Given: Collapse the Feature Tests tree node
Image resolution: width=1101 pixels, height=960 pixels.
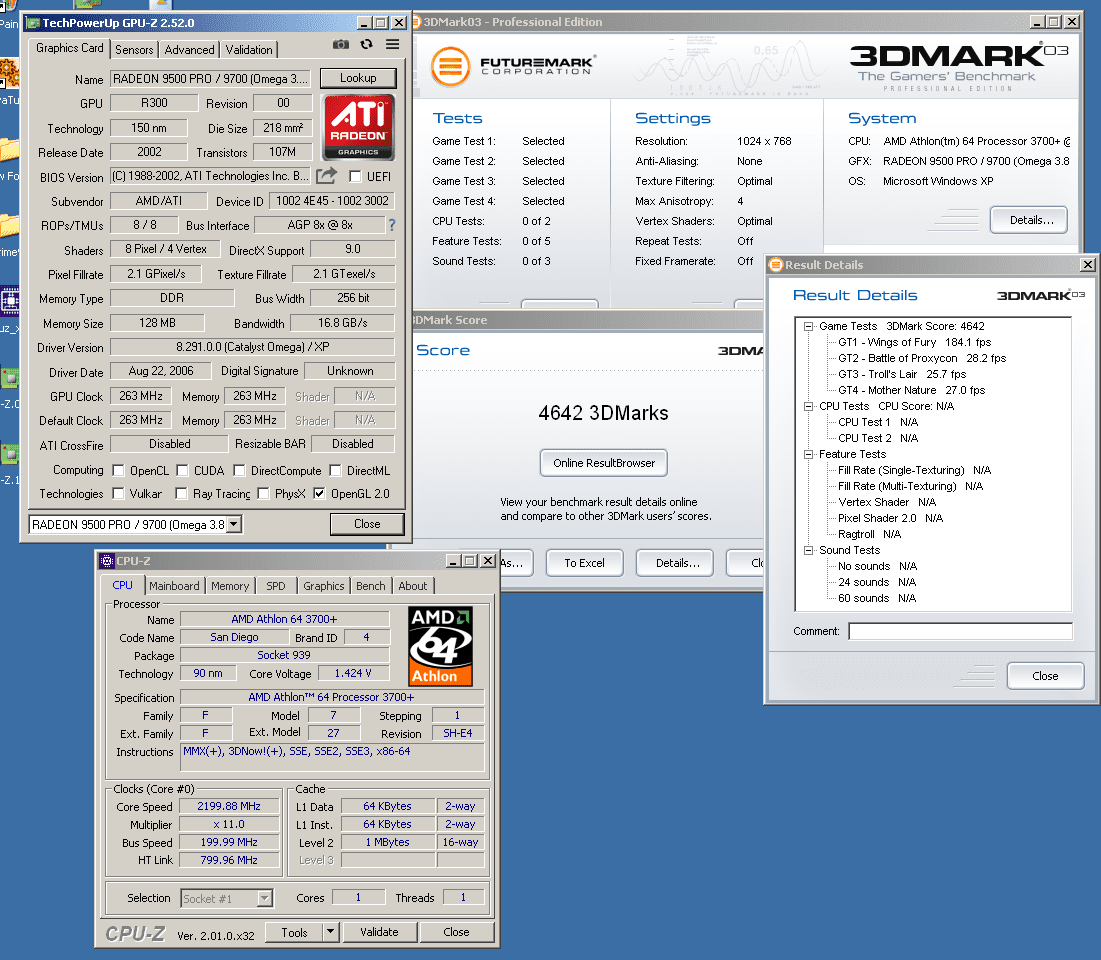Looking at the screenshot, I should click(808, 454).
